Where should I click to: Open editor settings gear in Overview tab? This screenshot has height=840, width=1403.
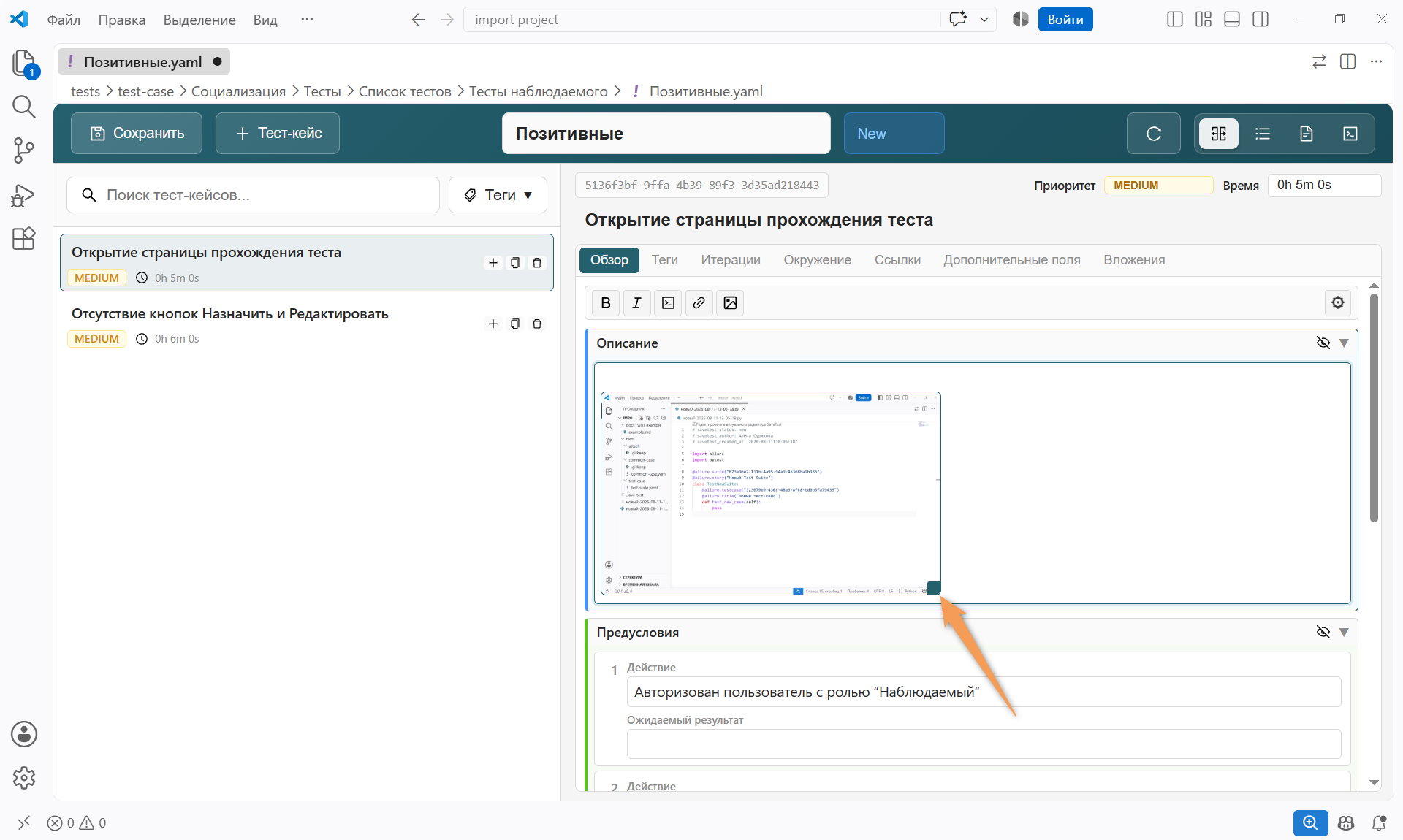[1338, 302]
